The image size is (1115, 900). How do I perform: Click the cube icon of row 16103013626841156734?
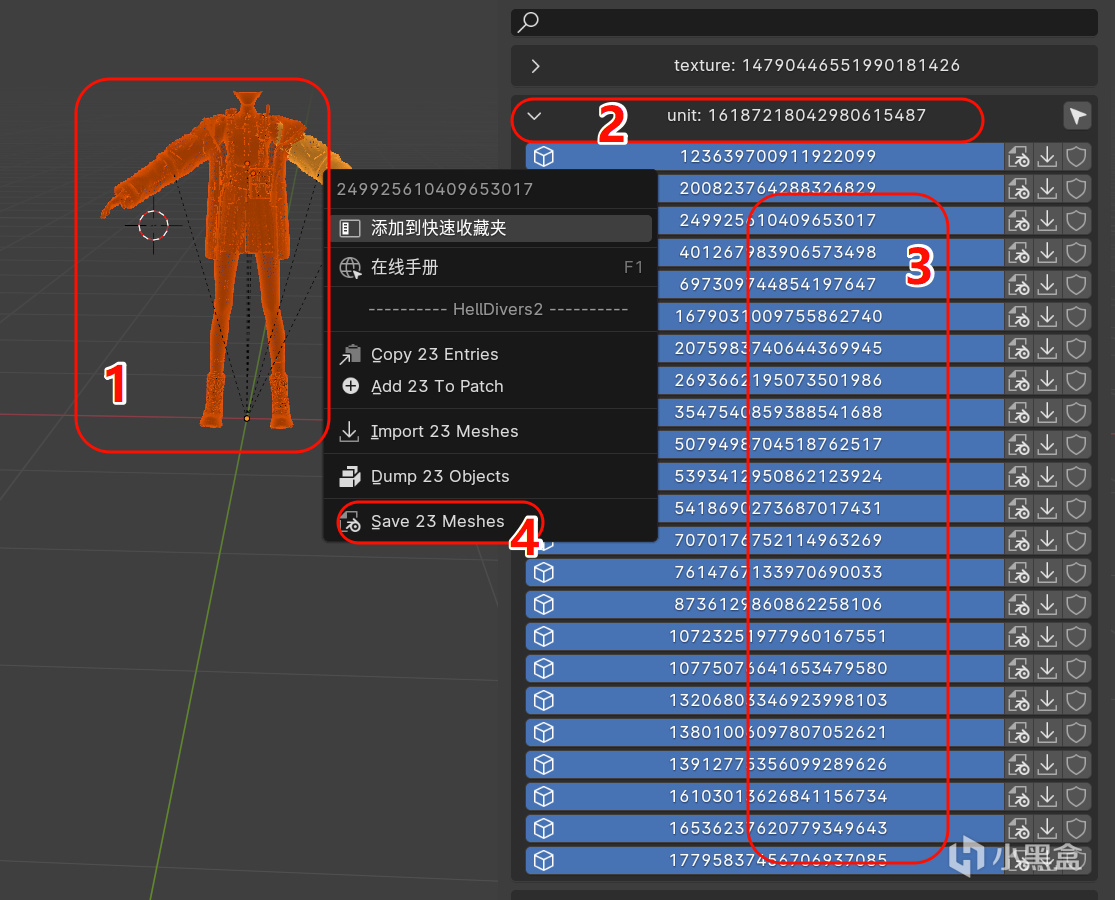[544, 796]
